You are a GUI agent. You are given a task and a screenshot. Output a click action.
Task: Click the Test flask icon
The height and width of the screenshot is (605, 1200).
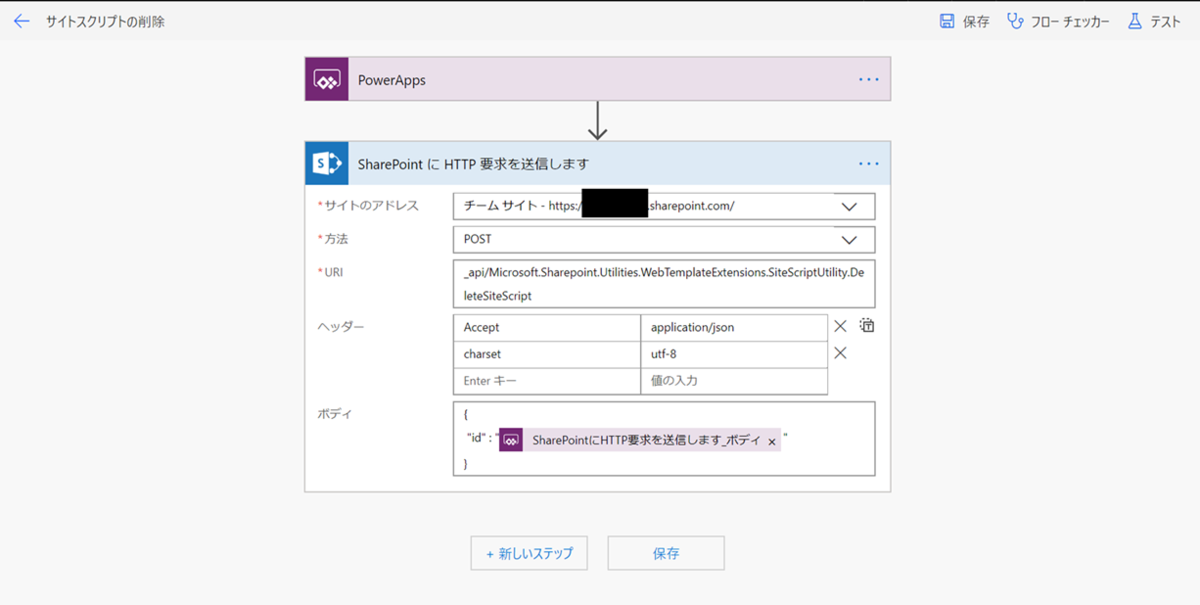1134,21
